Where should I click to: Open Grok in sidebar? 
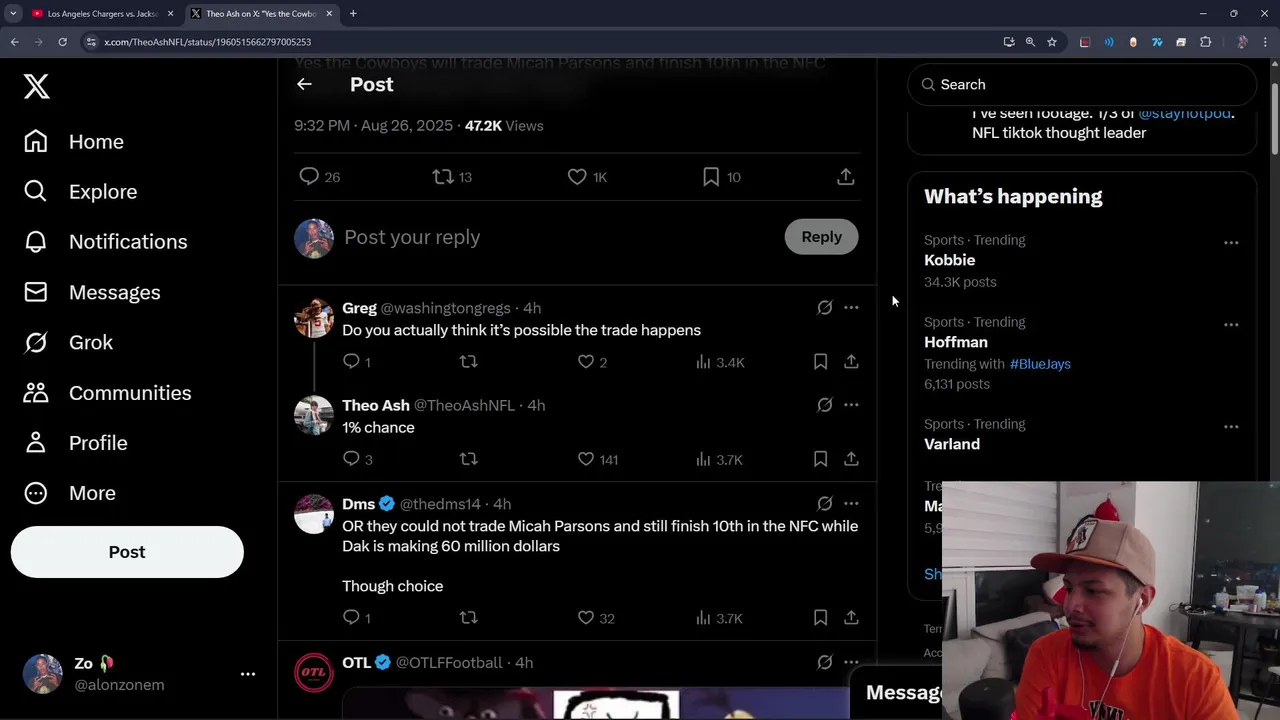coord(68,342)
